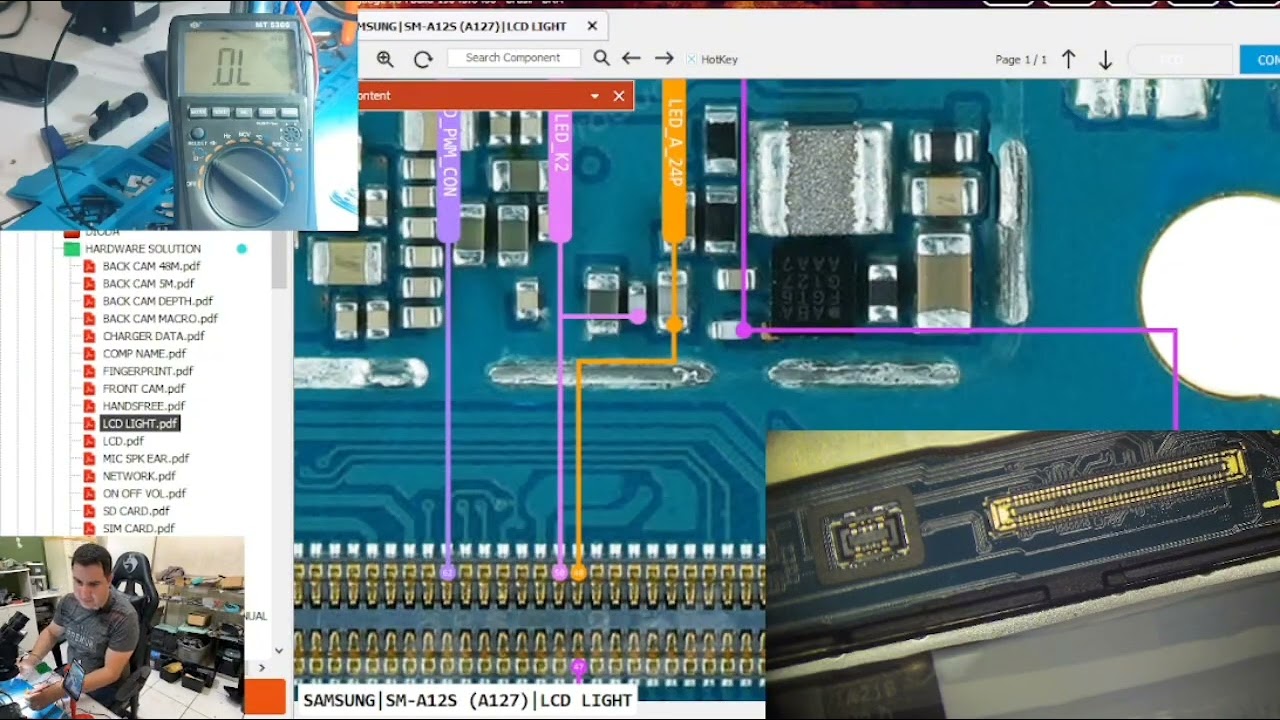The image size is (1280, 720).
Task: Open the Content panel dropdown arrow
Action: 595,96
